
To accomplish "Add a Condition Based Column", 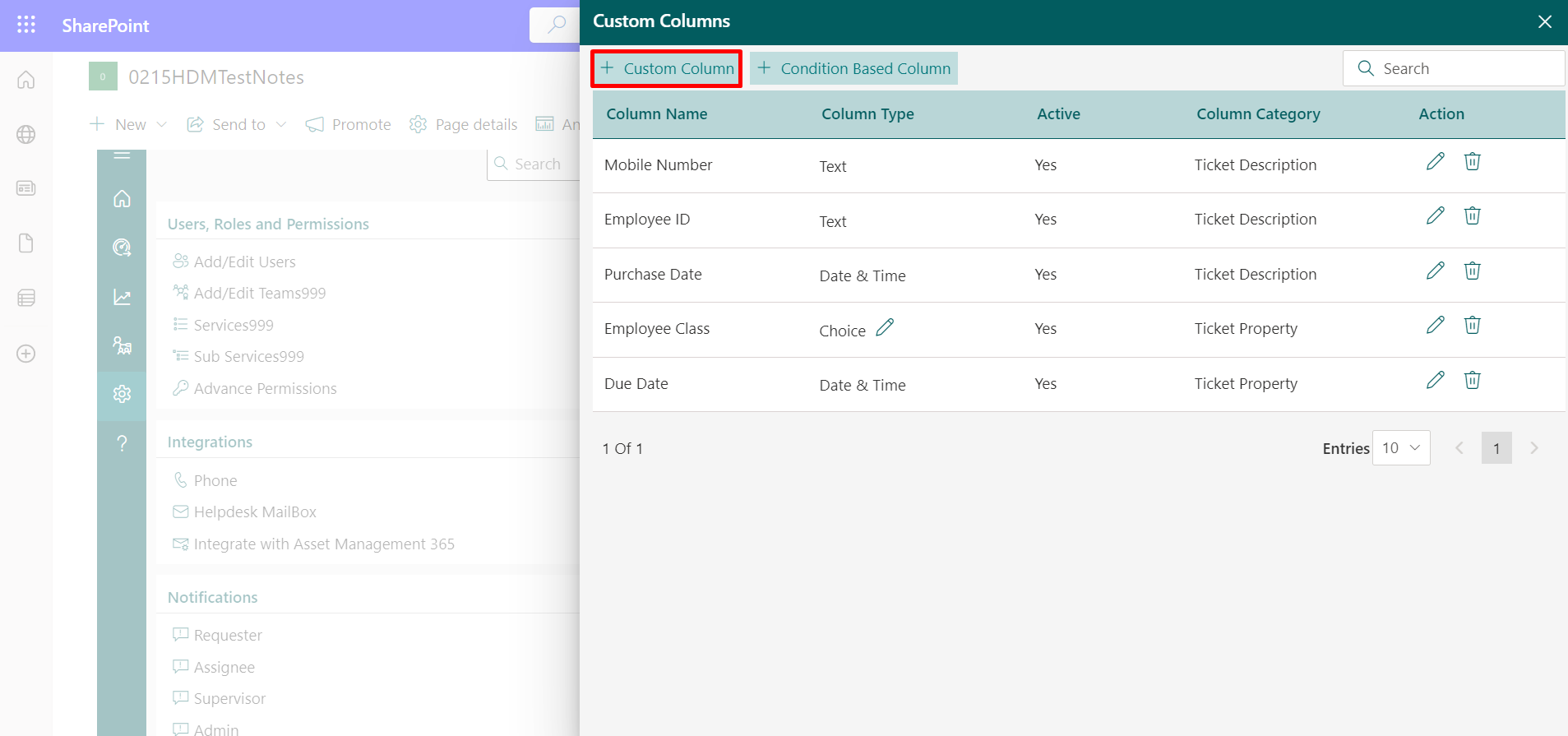I will pyautogui.click(x=853, y=68).
